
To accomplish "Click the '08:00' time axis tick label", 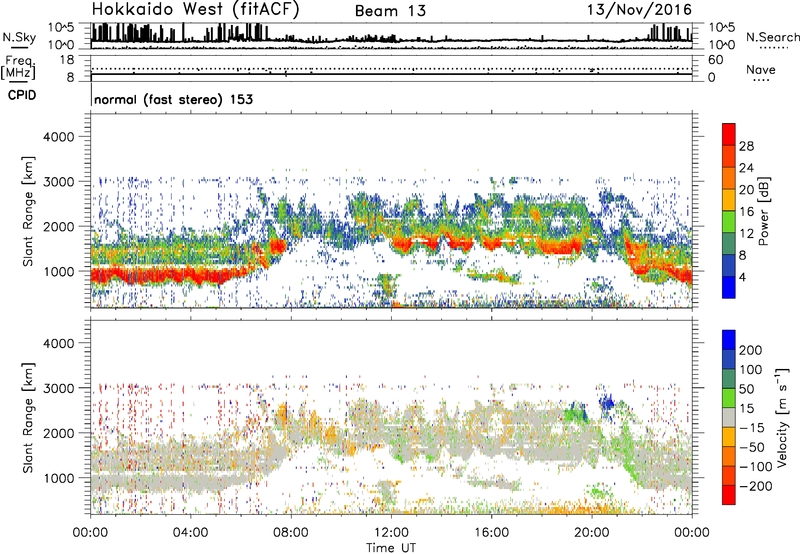I will click(291, 533).
